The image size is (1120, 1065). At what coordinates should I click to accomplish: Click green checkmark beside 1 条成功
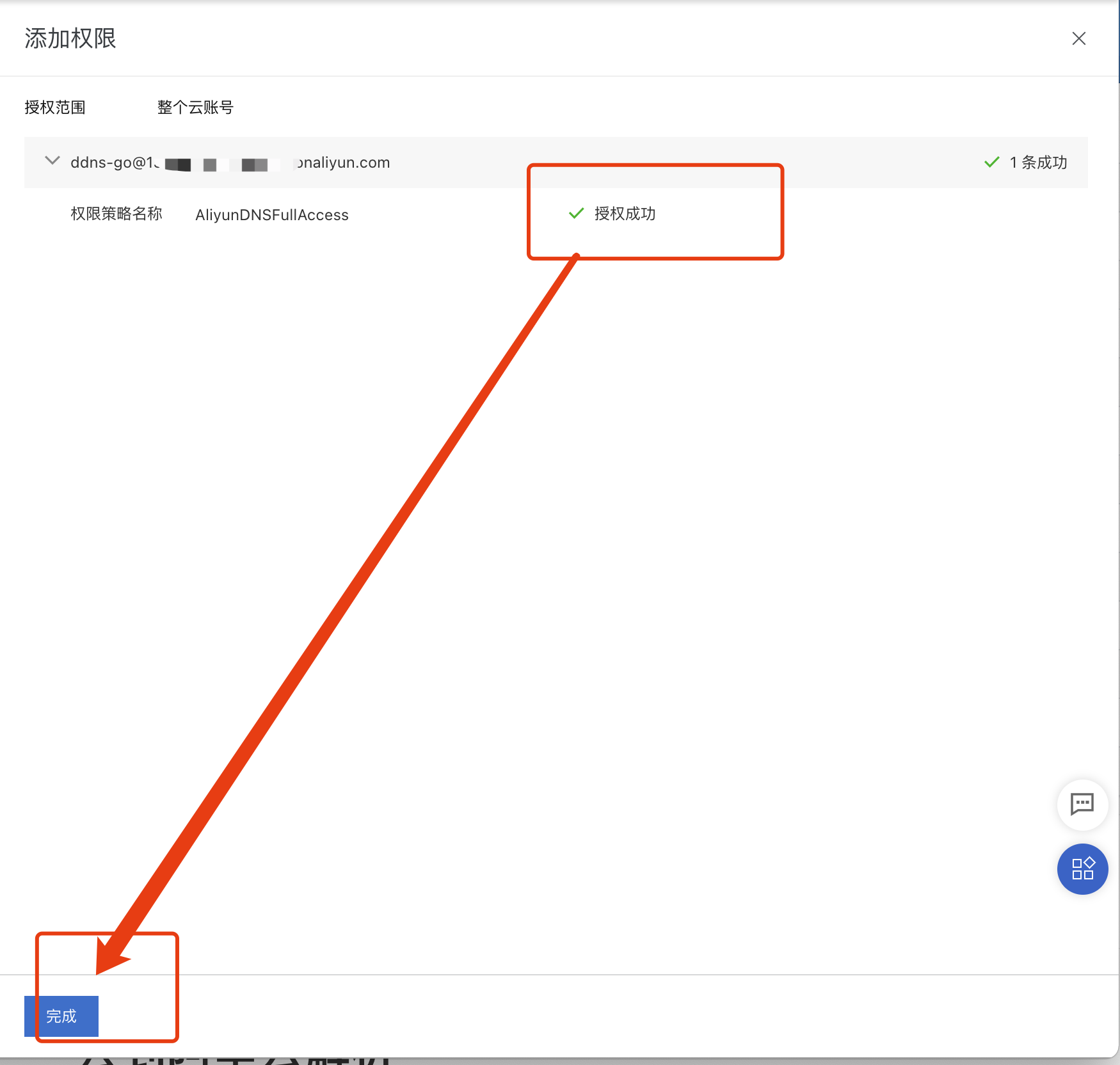point(991,162)
